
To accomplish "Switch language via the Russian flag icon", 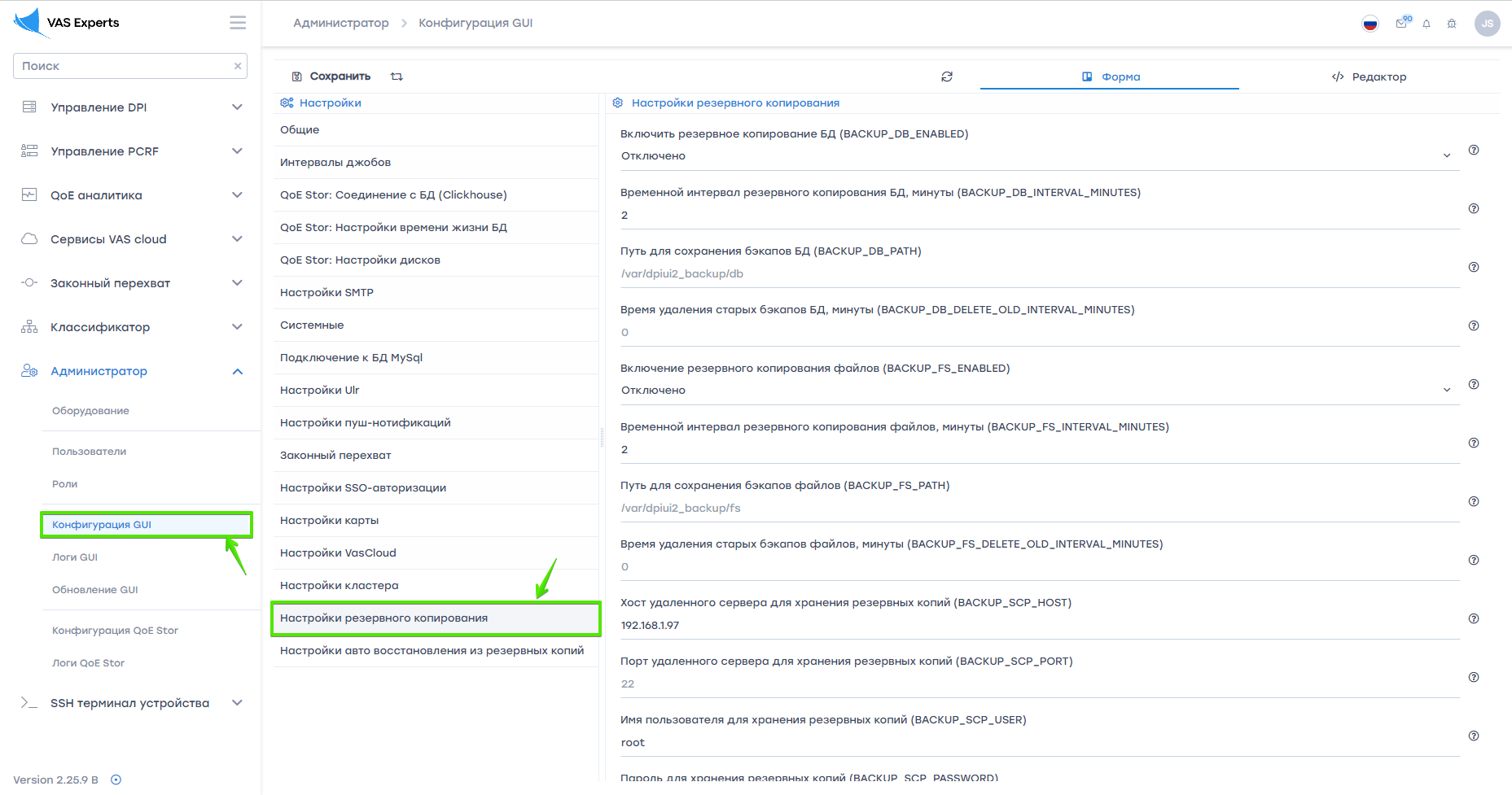I will click(1370, 24).
